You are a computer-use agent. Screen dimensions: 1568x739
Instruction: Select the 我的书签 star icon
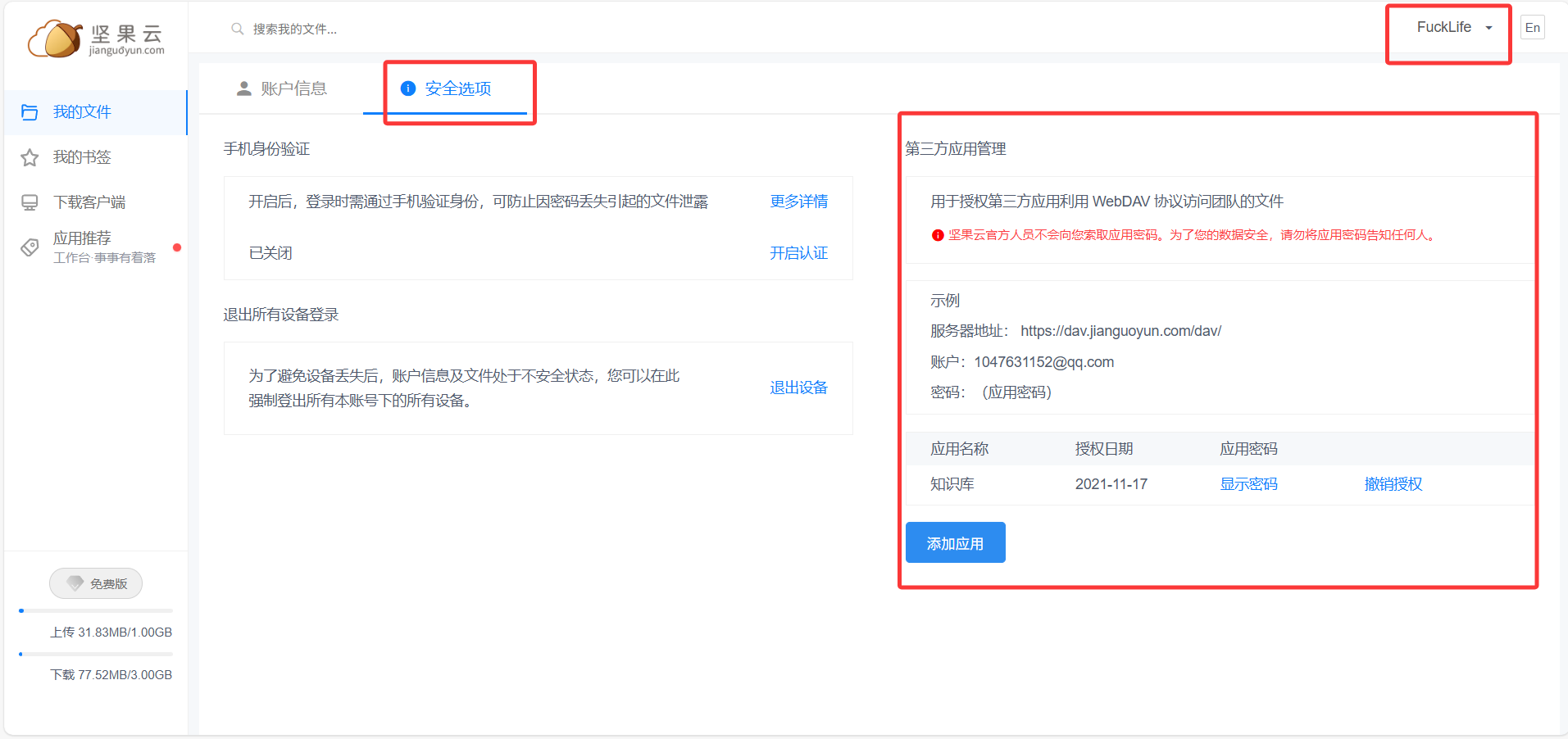pos(30,156)
